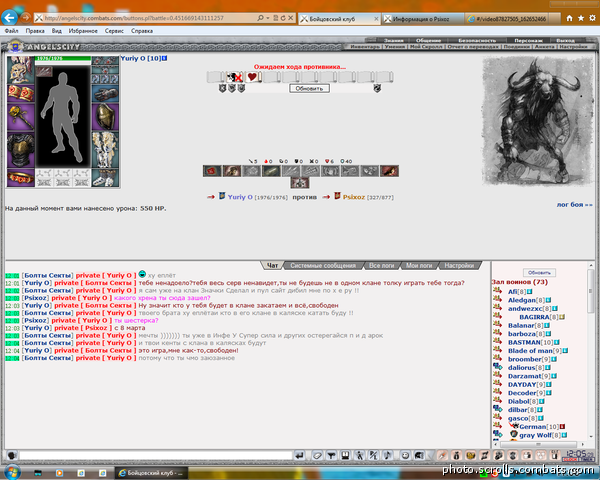Open the Персонаж top menu
600x480 pixels.
pos(528,40)
